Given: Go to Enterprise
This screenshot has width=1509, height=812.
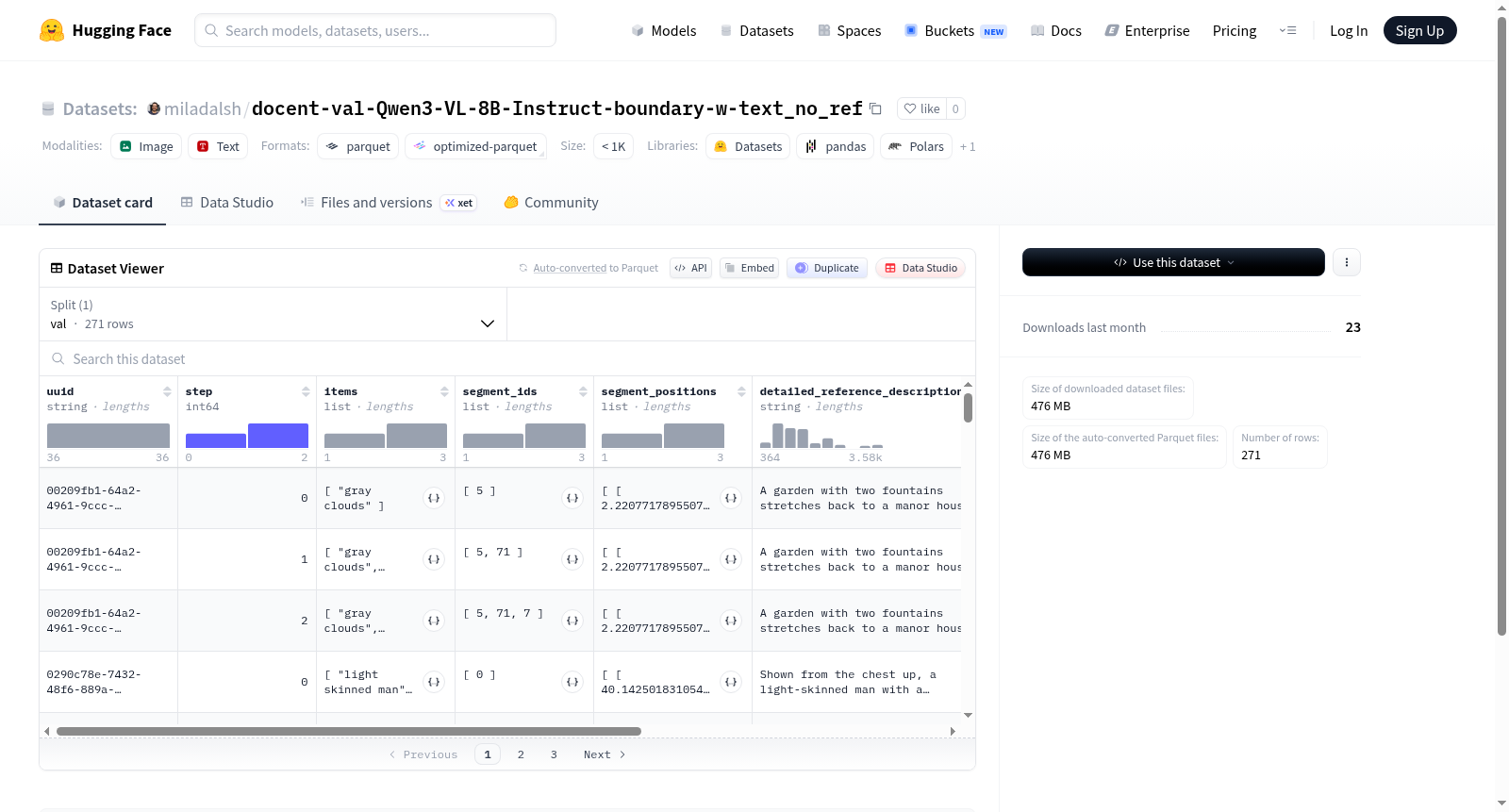Looking at the screenshot, I should [x=1147, y=30].
